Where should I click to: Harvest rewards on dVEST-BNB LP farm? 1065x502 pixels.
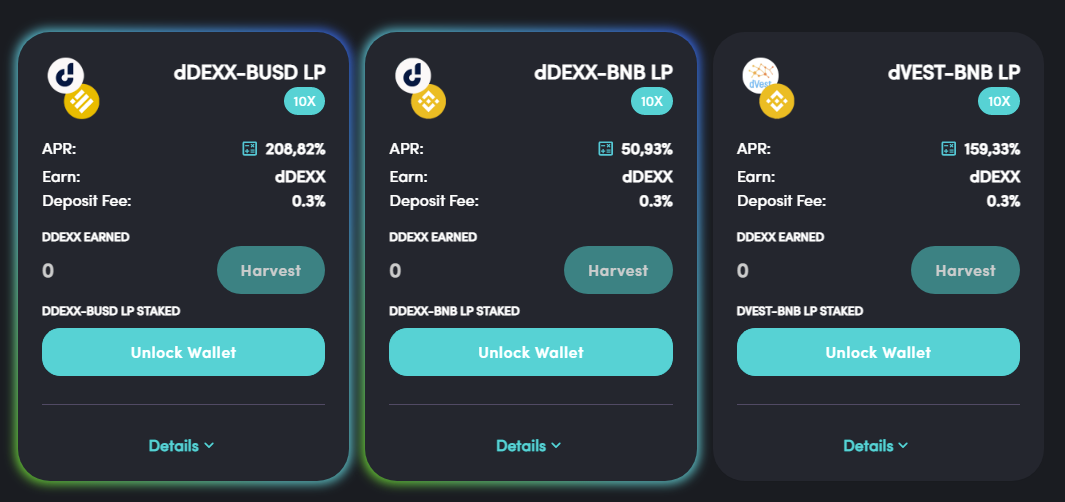965,270
